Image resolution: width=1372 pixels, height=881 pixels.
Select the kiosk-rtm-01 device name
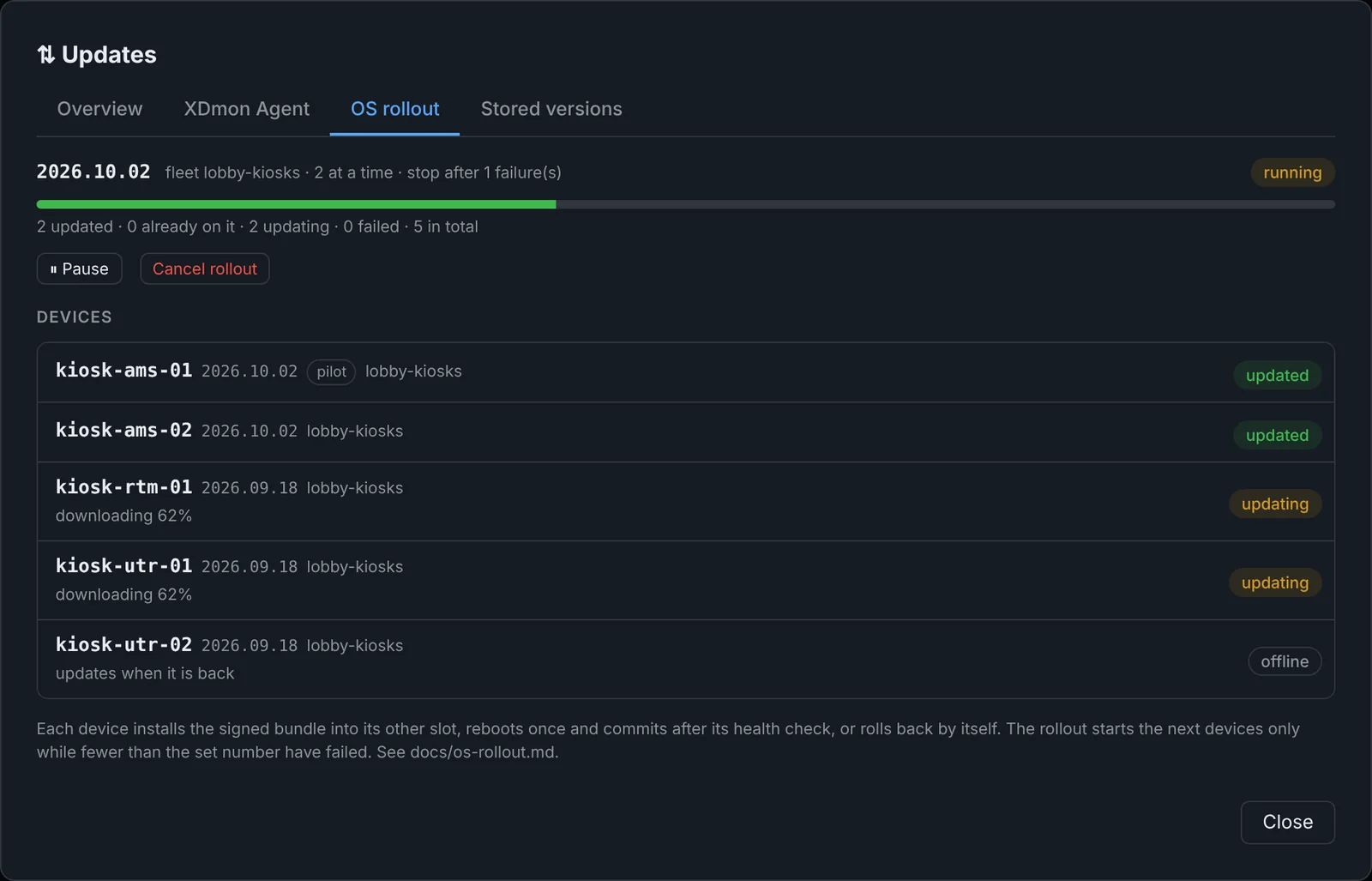(x=123, y=487)
